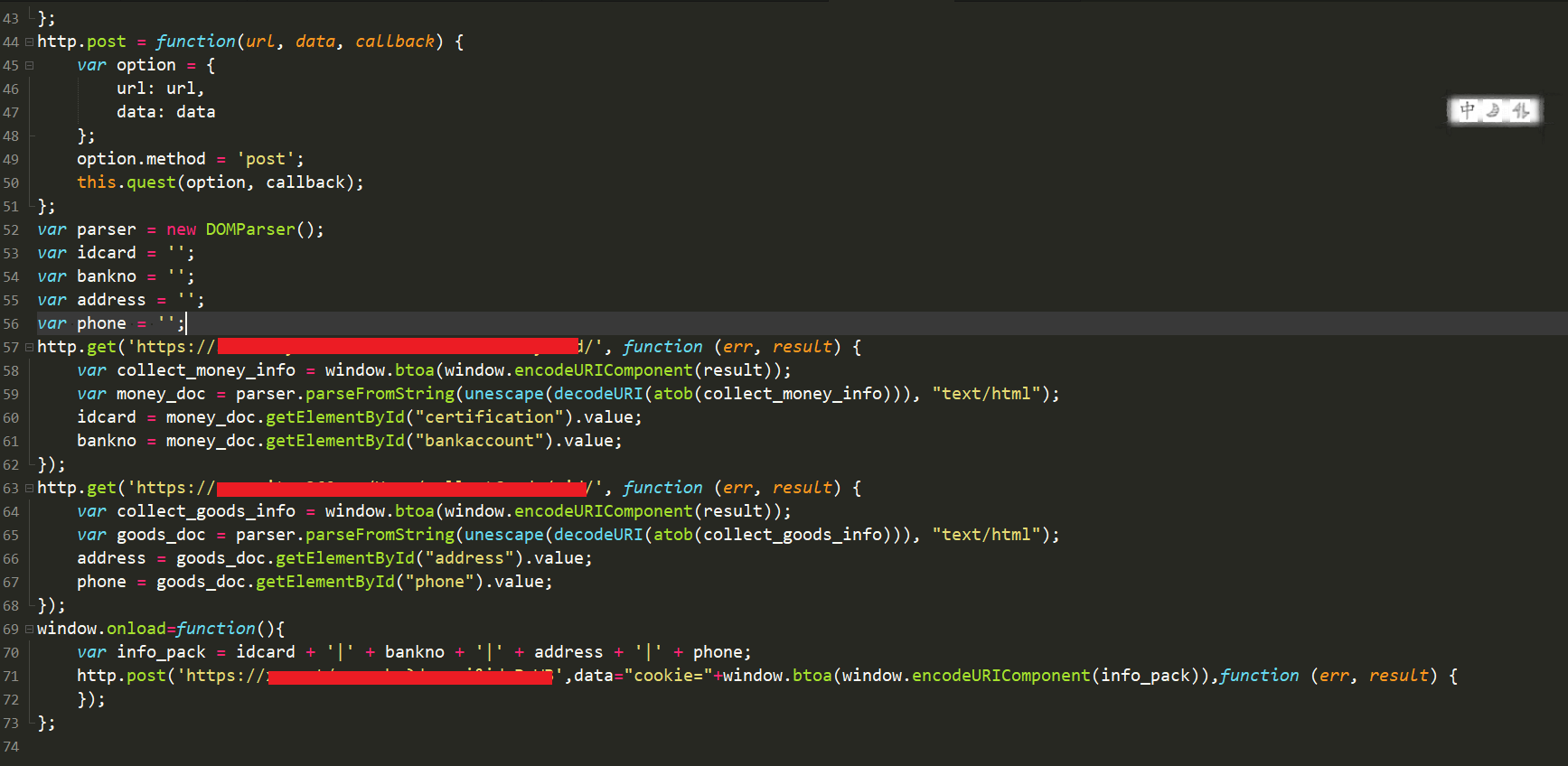Click 'var idcard' declaration on line 53
The width and height of the screenshot is (1568, 766).
click(87, 253)
